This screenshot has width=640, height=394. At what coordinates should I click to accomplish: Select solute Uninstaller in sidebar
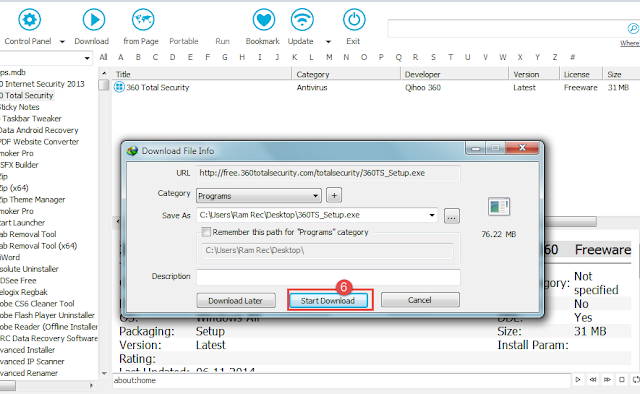(x=29, y=269)
